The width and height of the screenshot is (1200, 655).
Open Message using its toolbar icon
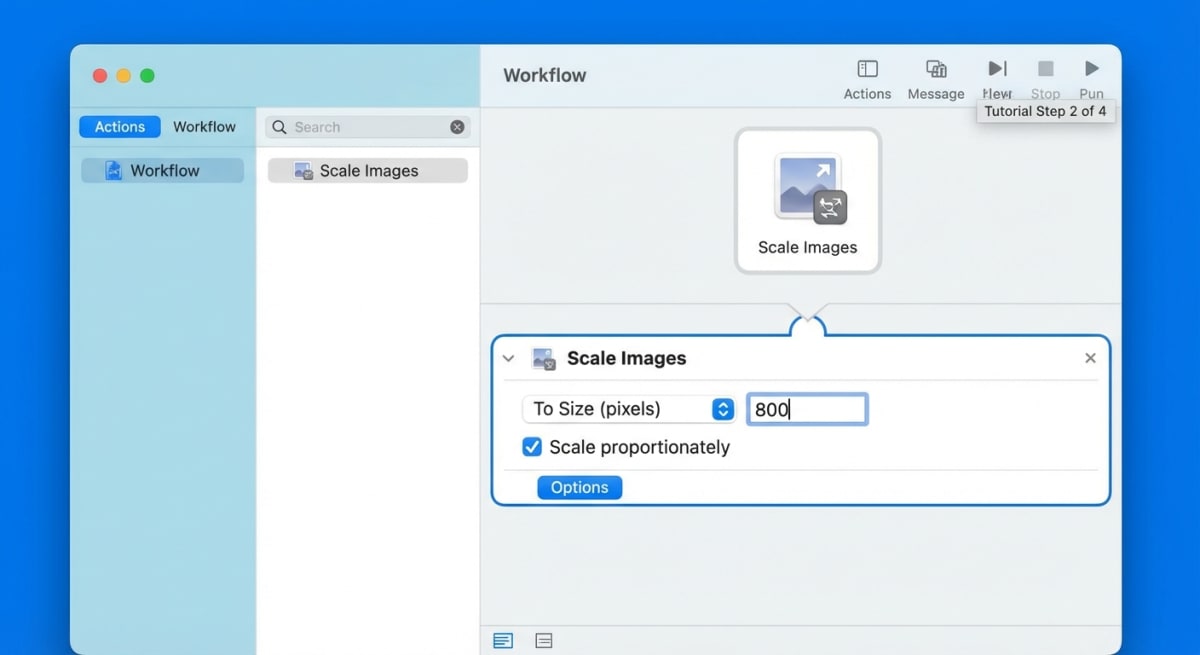click(935, 70)
